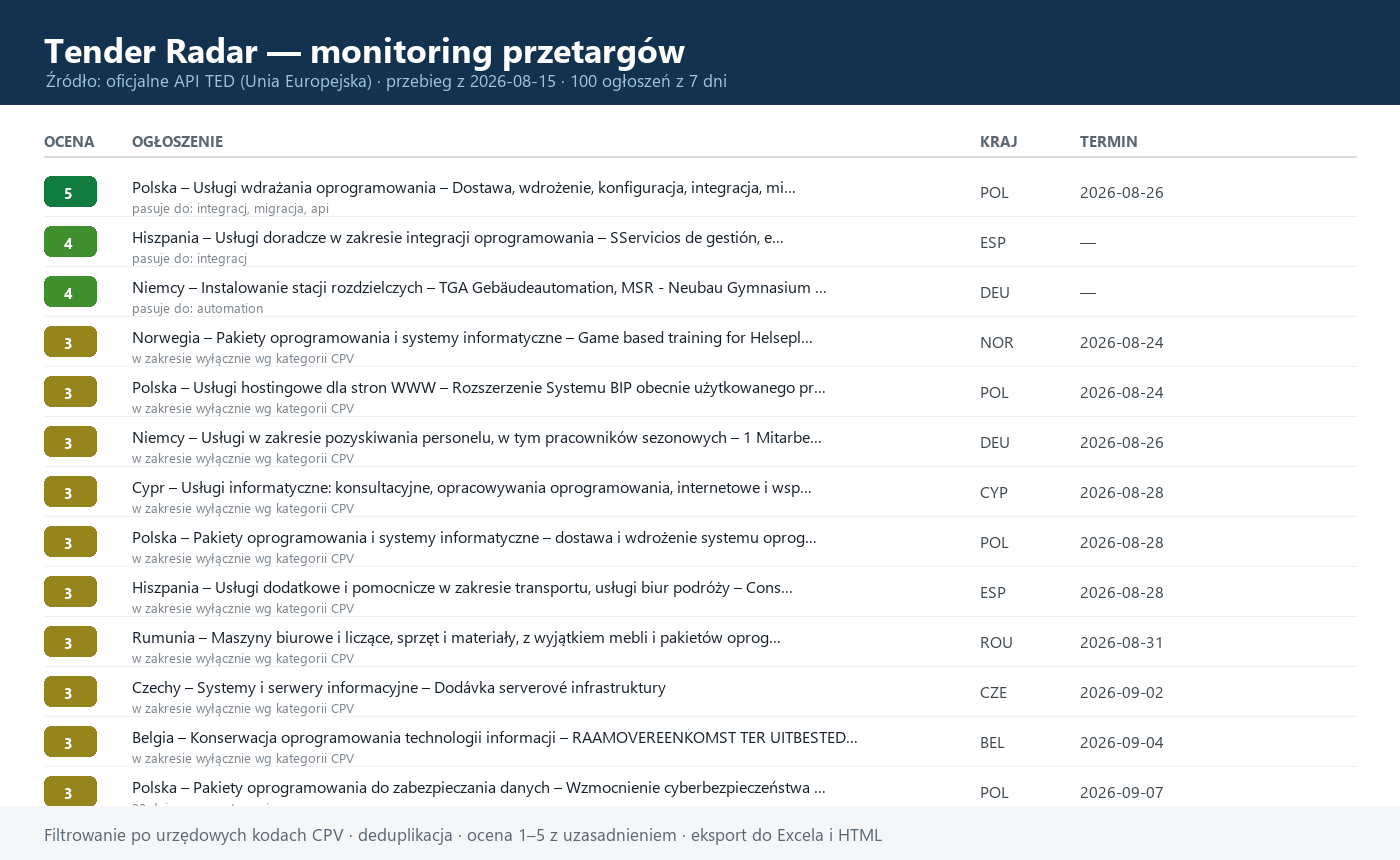1400x860 pixels.
Task: Click the KRAJ column header
Action: click(x=998, y=142)
